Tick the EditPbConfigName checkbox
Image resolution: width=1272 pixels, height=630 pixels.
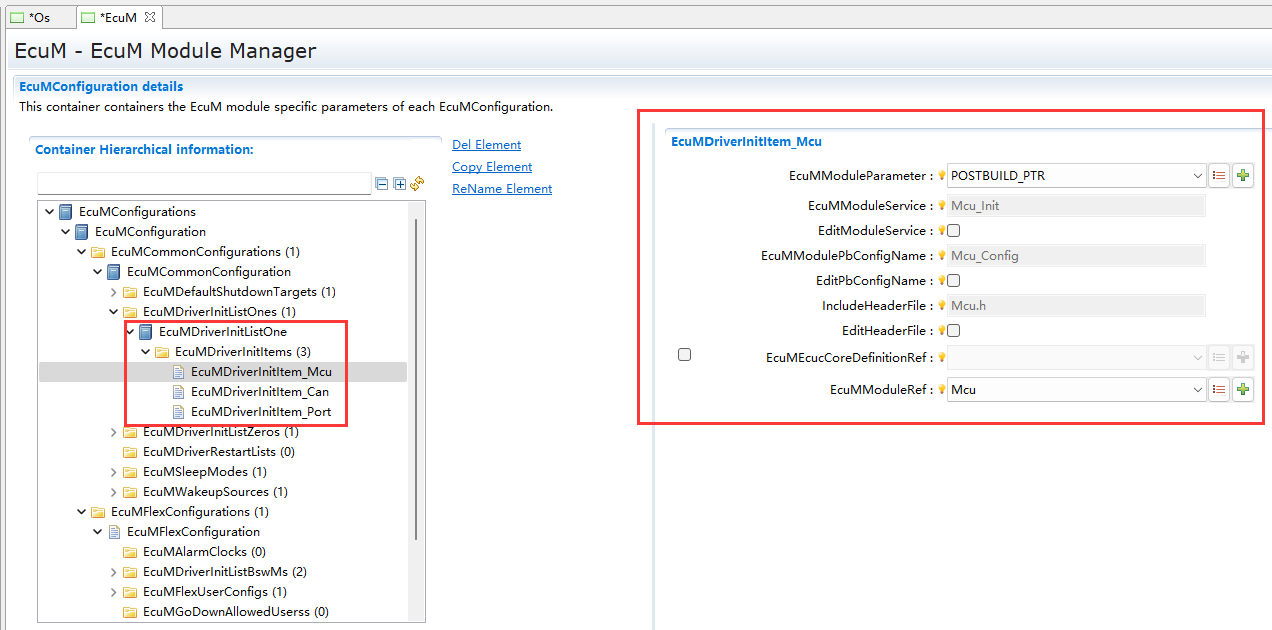coord(954,281)
